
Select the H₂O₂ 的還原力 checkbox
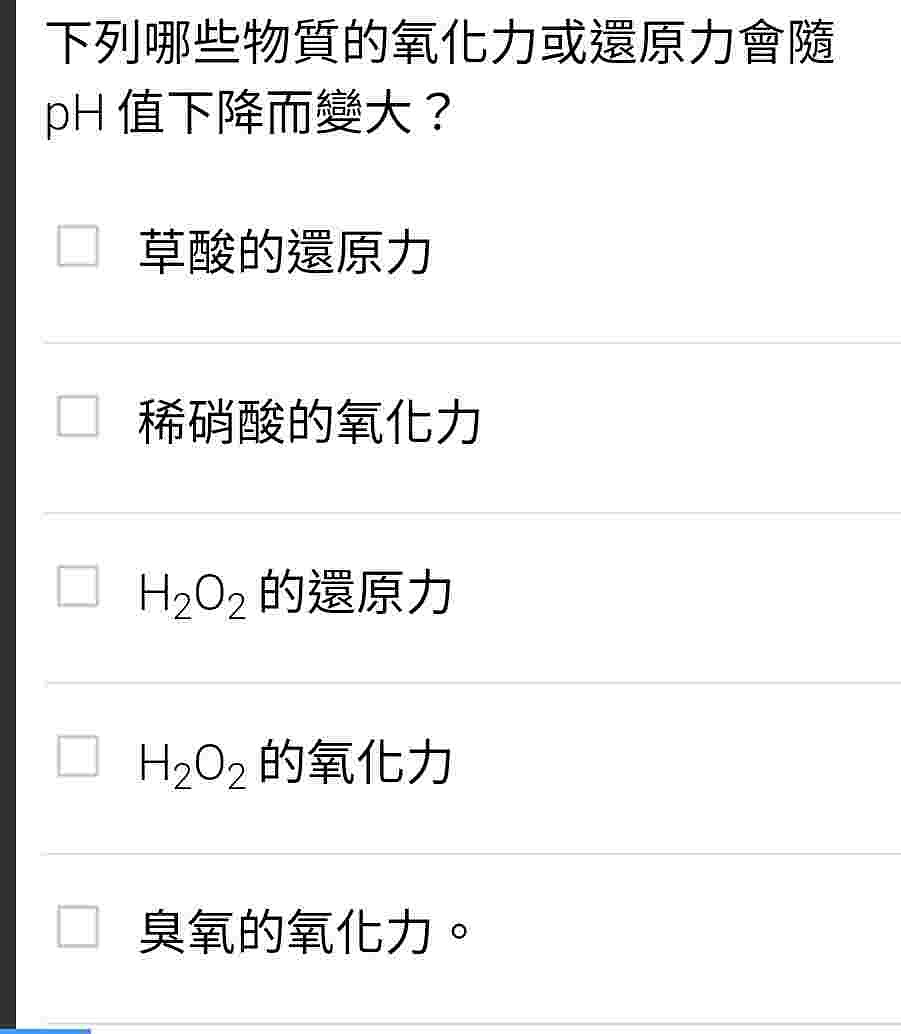point(78,586)
